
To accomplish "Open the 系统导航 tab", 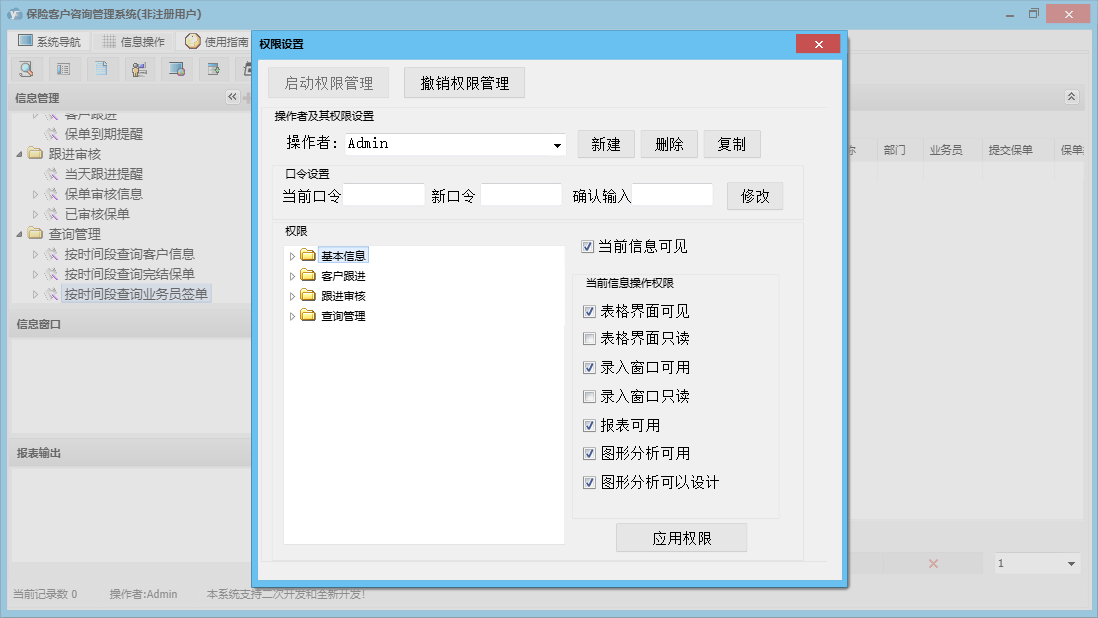I will click(x=49, y=41).
